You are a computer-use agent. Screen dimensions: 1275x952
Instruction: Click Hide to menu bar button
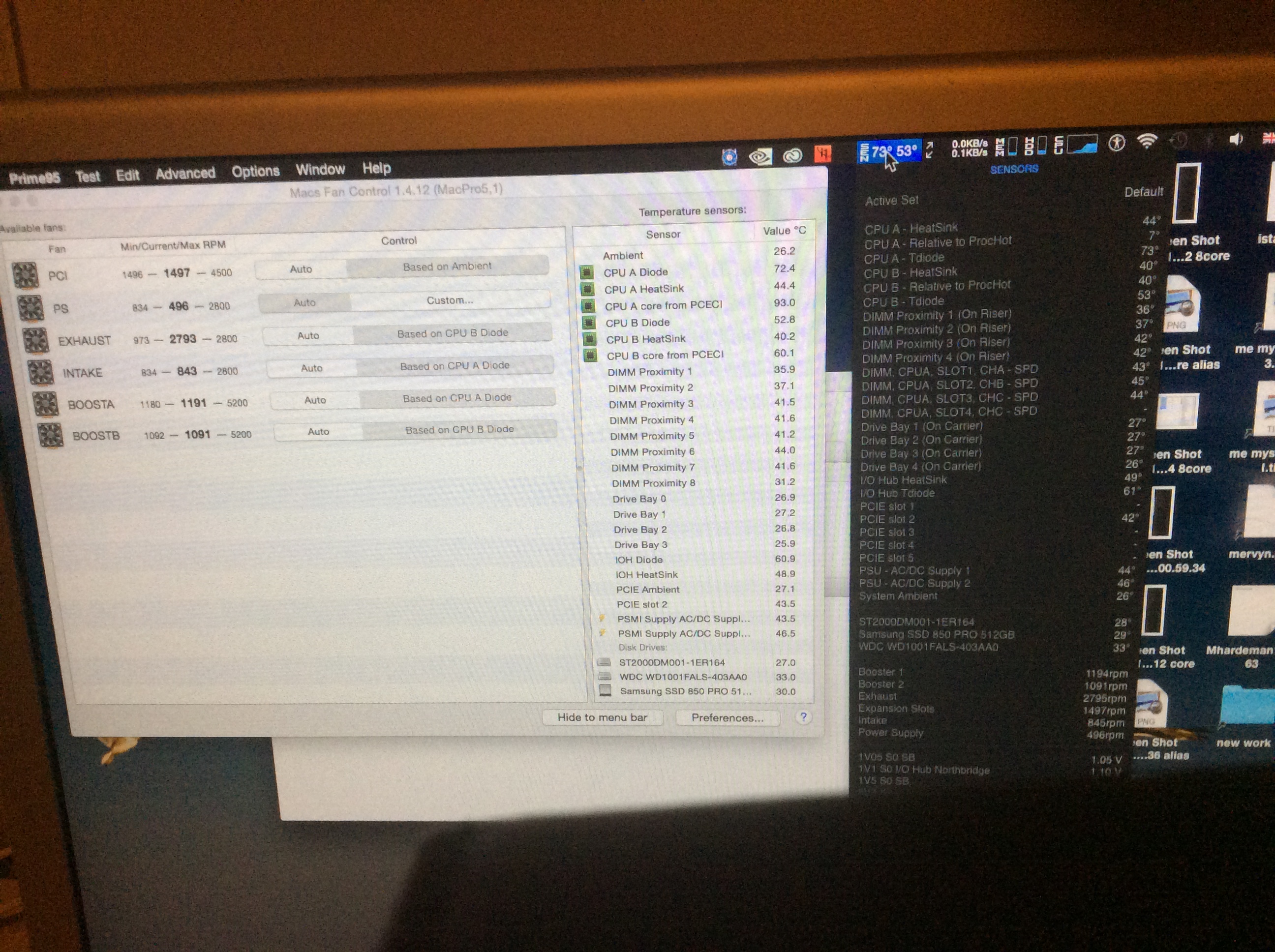coord(603,717)
